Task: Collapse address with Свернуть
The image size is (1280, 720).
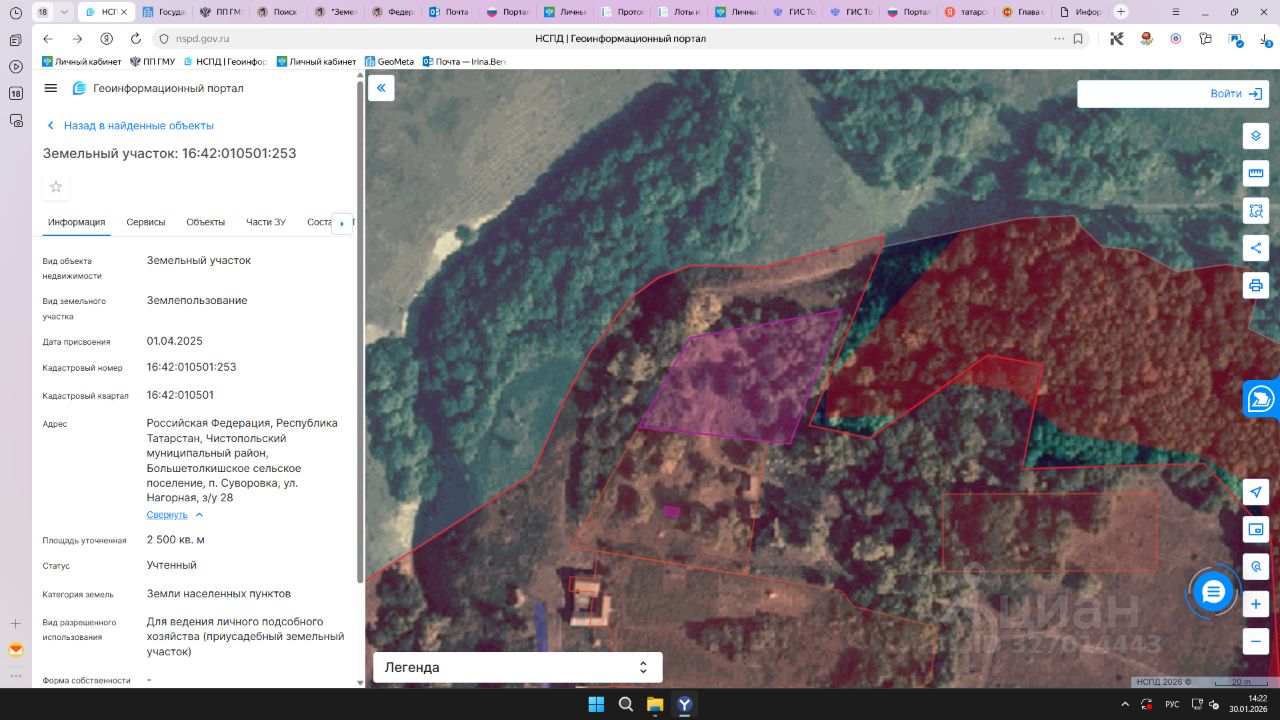Action: (167, 514)
